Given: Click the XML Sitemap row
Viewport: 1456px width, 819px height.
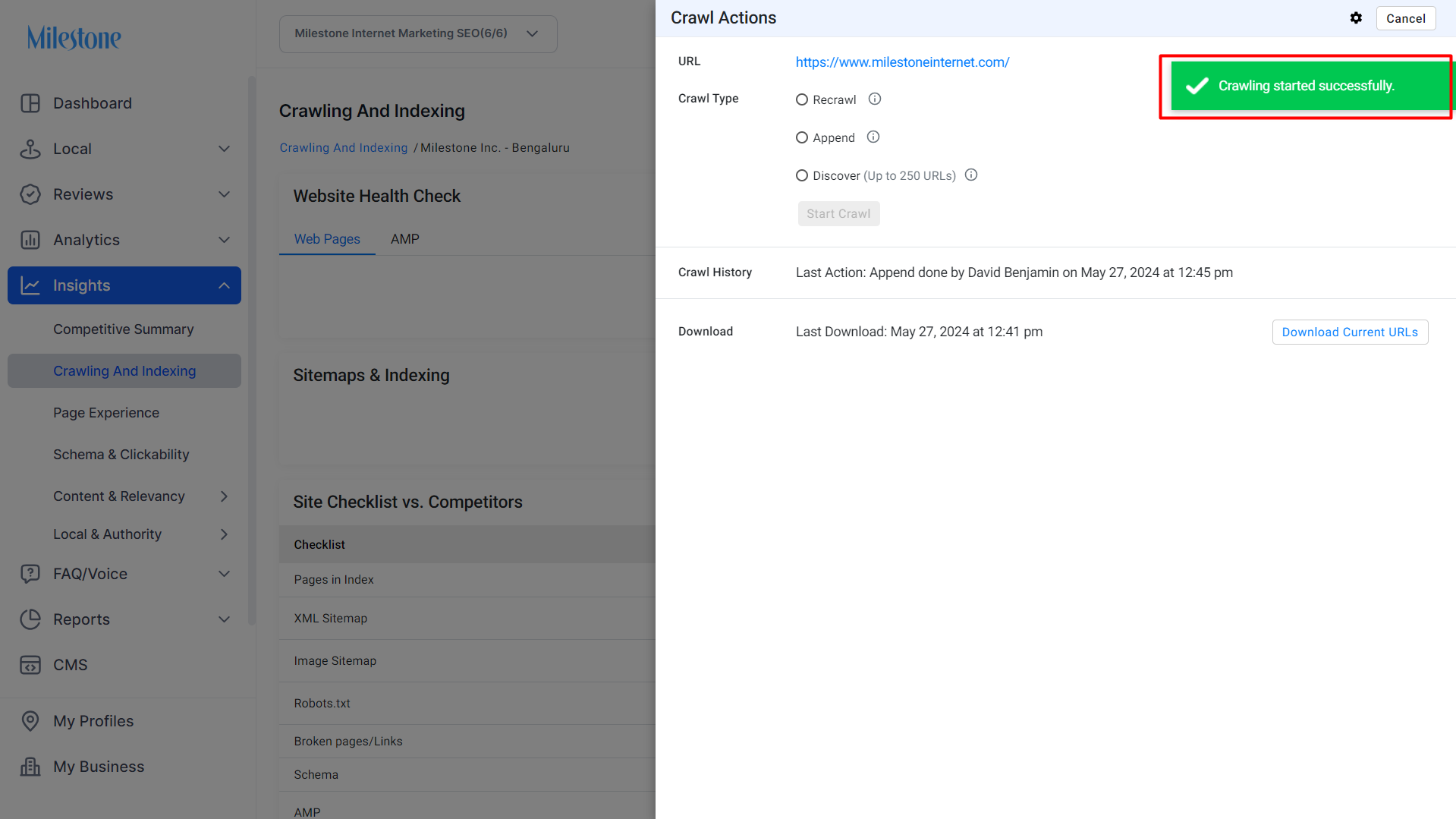Looking at the screenshot, I should (x=467, y=619).
